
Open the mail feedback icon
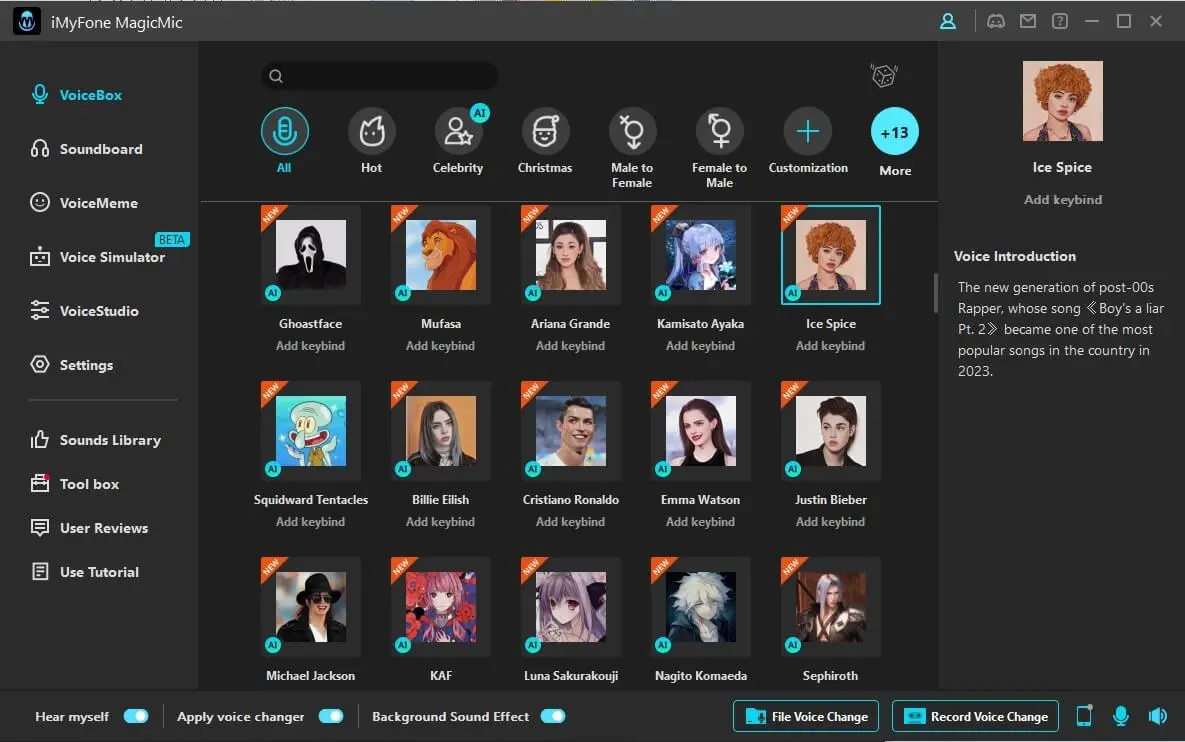click(x=1028, y=21)
